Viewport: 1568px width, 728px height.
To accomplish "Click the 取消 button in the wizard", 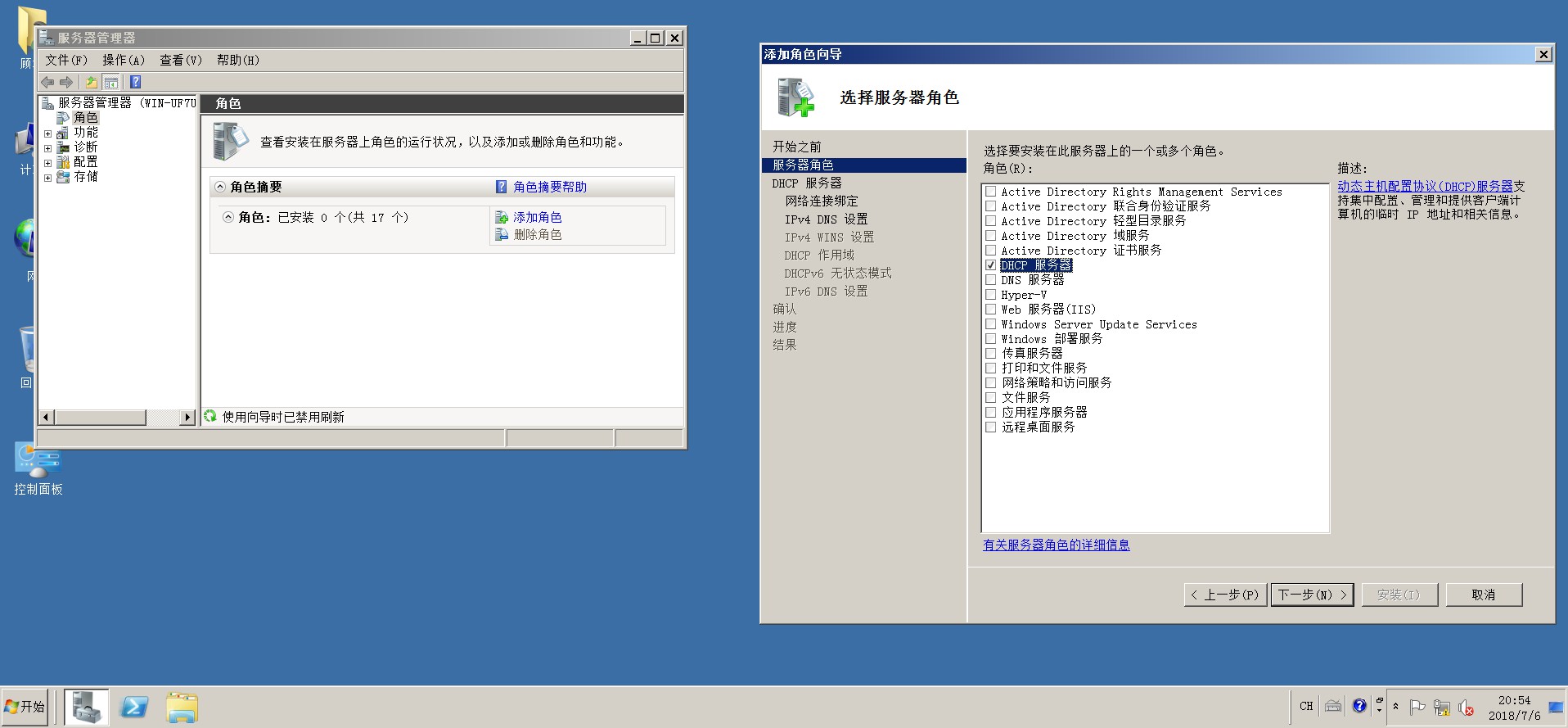I will [x=1484, y=595].
